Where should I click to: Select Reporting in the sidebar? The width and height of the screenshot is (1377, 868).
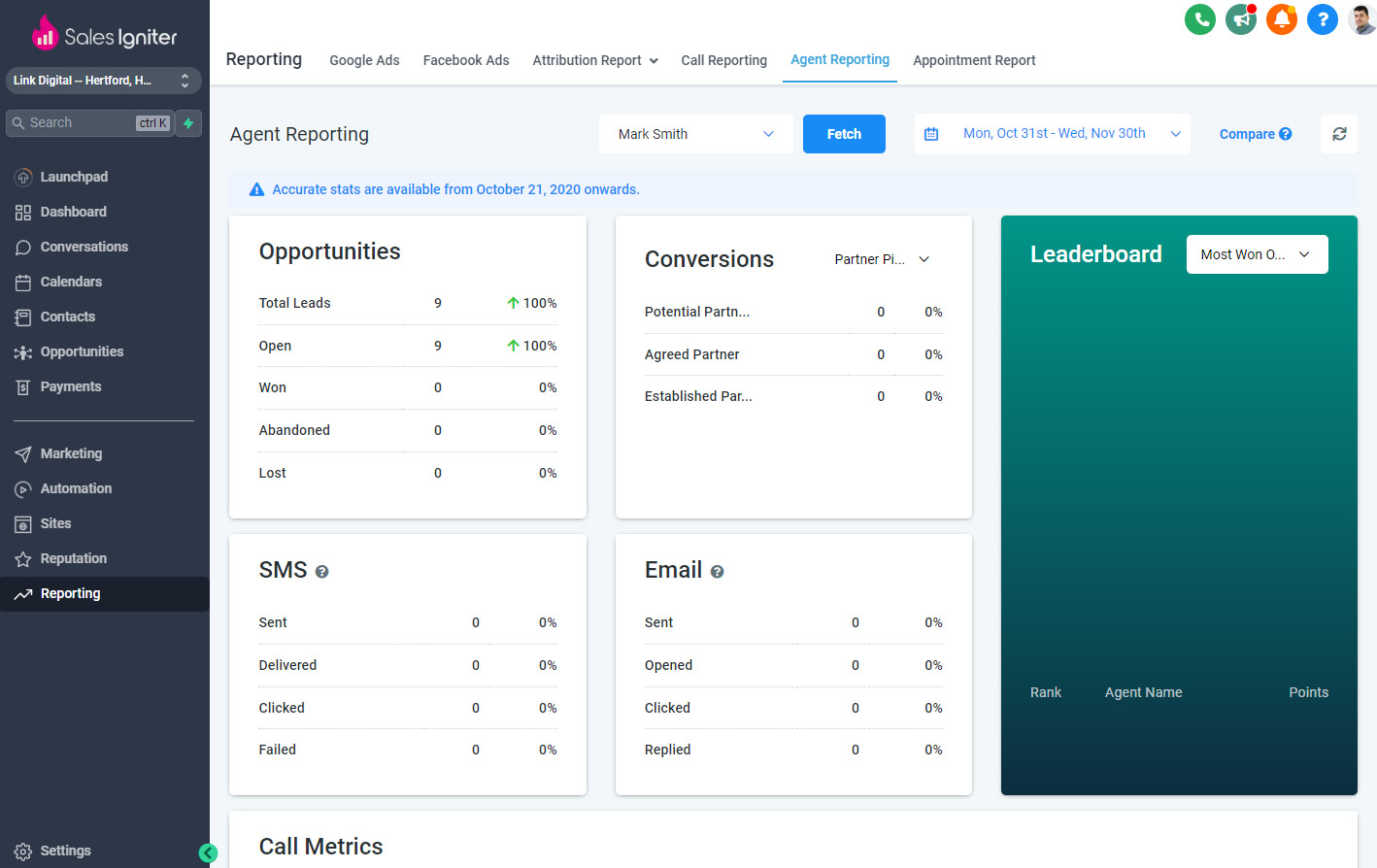105,593
